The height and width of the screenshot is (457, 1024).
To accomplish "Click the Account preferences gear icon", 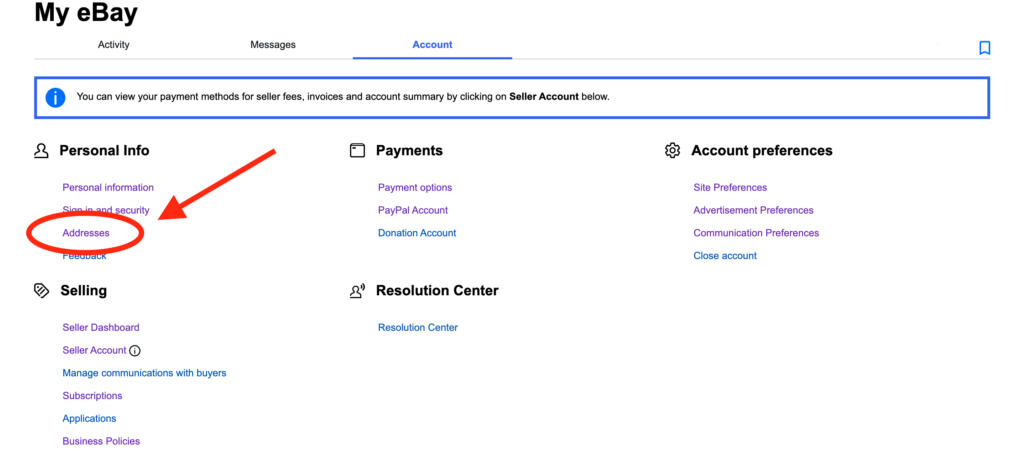I will pyautogui.click(x=672, y=151).
